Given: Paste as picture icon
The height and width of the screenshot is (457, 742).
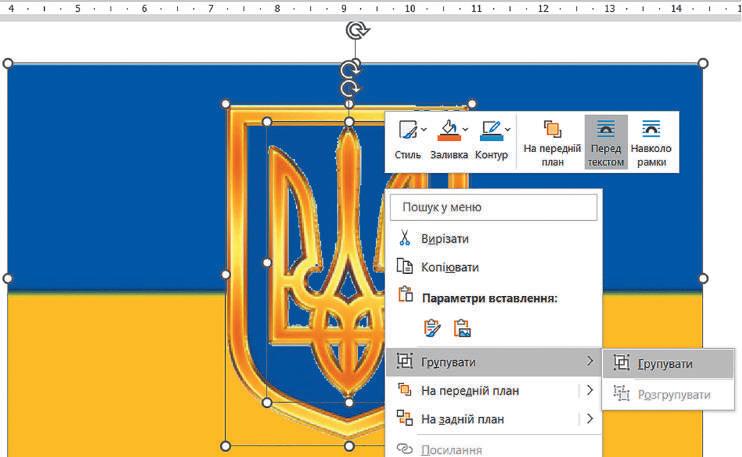Looking at the screenshot, I should click(x=462, y=328).
